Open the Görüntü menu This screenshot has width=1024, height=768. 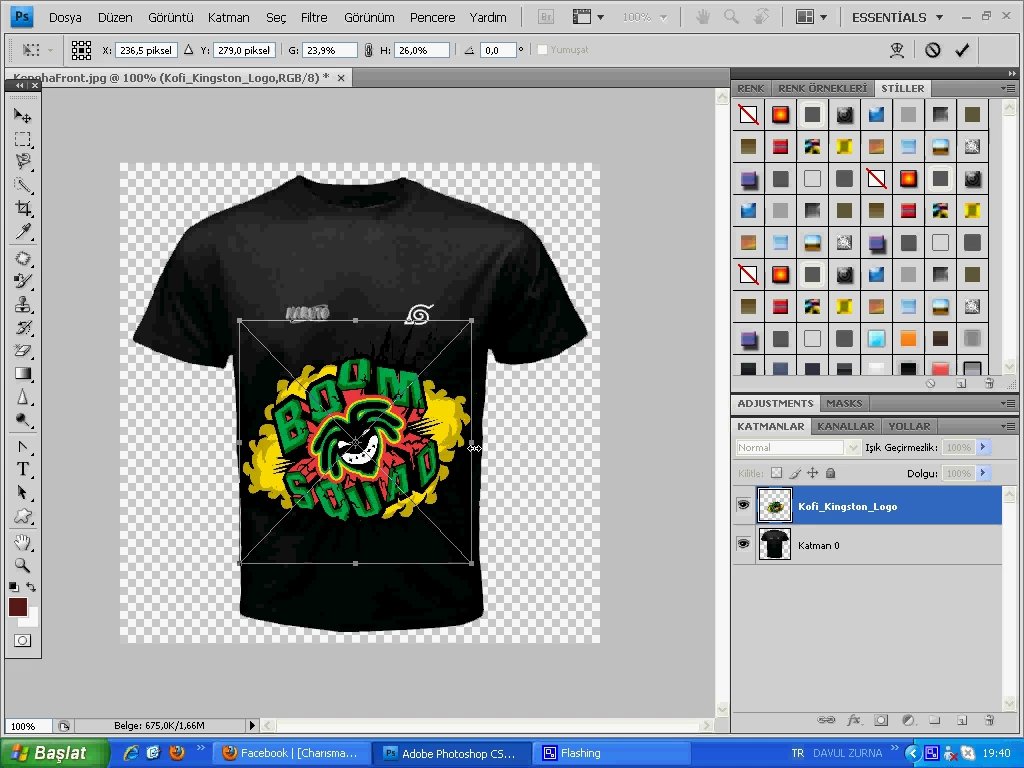click(171, 18)
